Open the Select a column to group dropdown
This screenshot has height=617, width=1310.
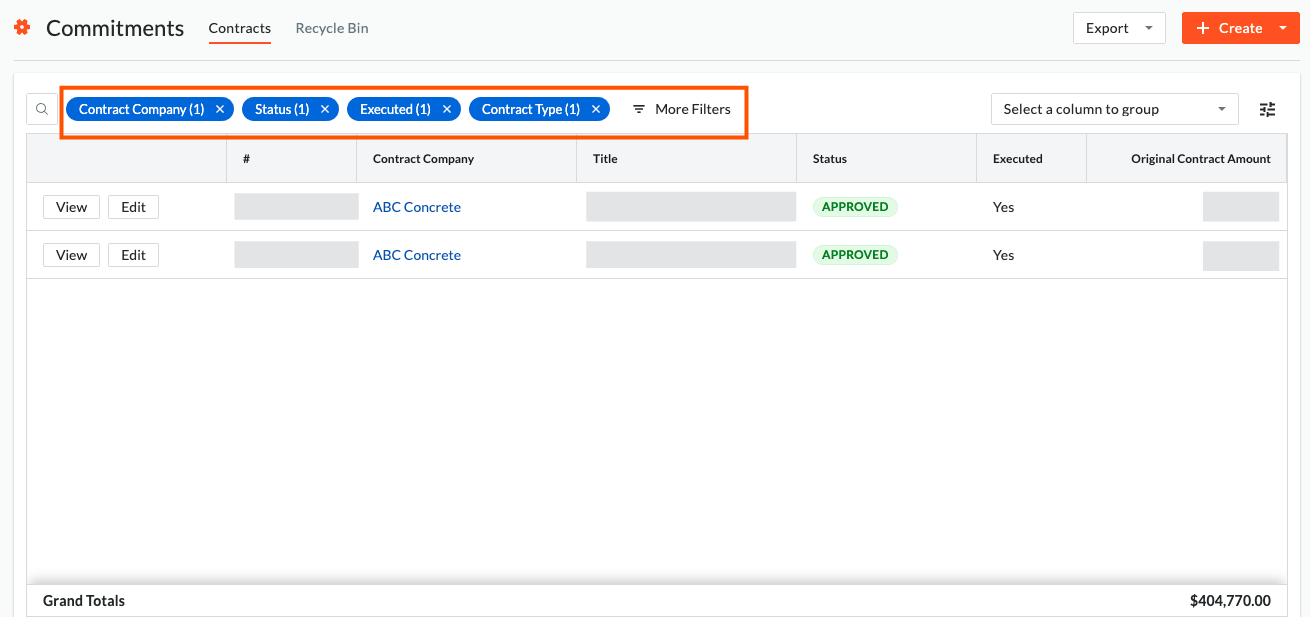coord(1114,108)
